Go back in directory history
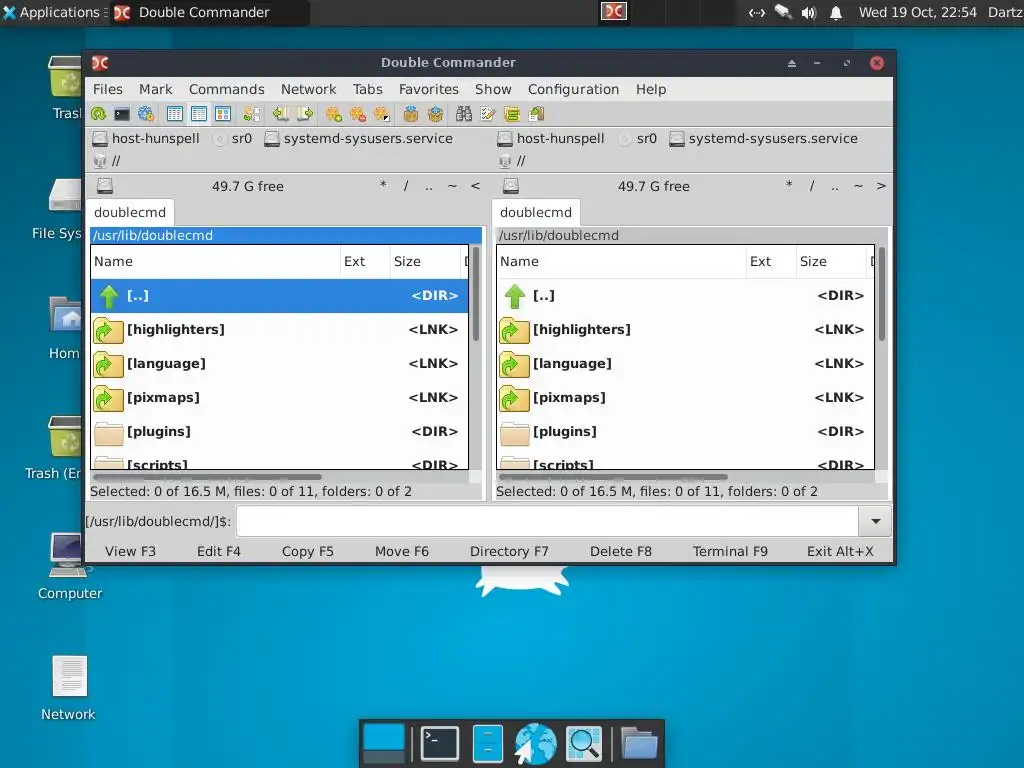1024x768 pixels. [280, 114]
